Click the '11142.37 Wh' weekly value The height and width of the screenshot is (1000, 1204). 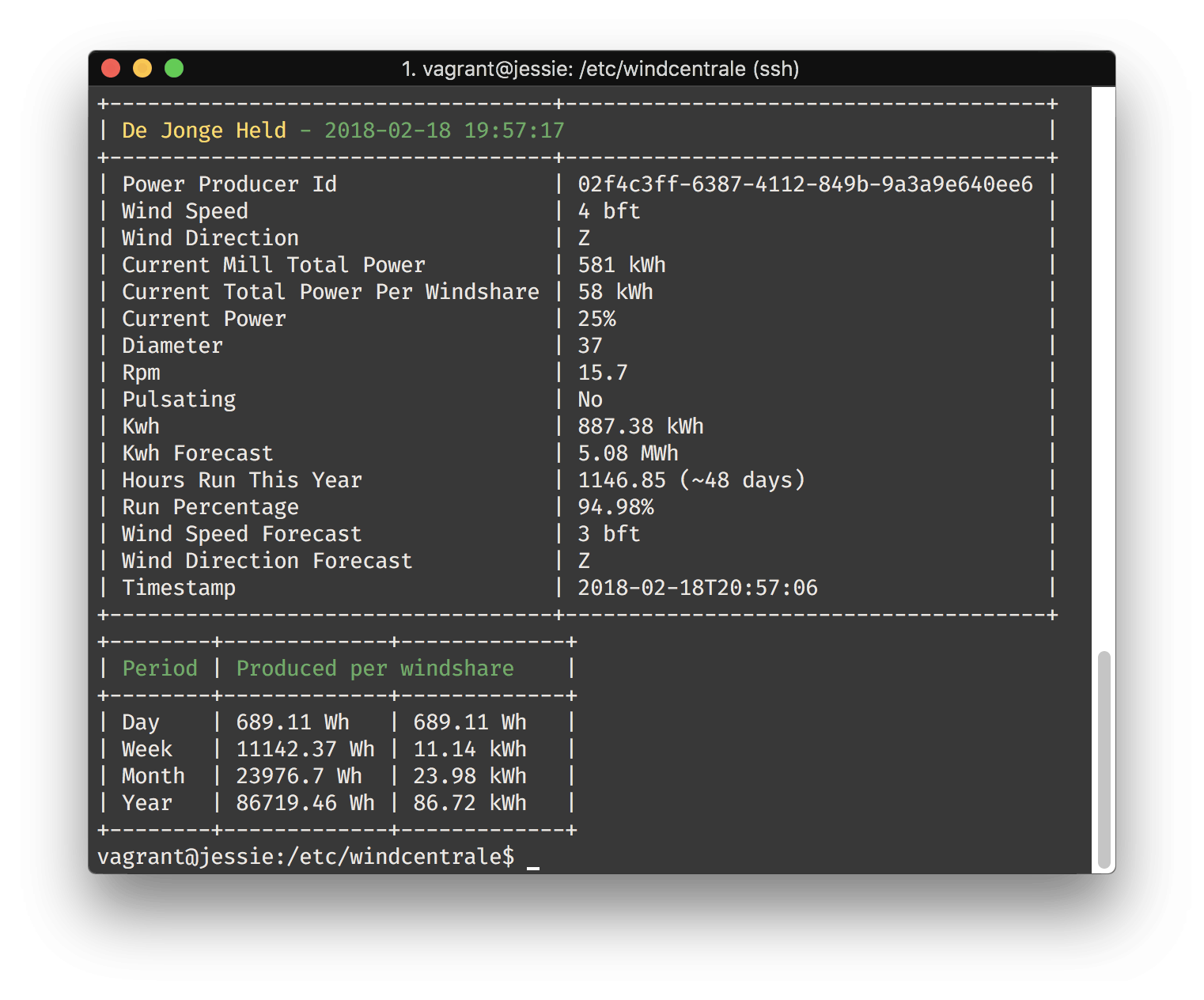click(305, 749)
